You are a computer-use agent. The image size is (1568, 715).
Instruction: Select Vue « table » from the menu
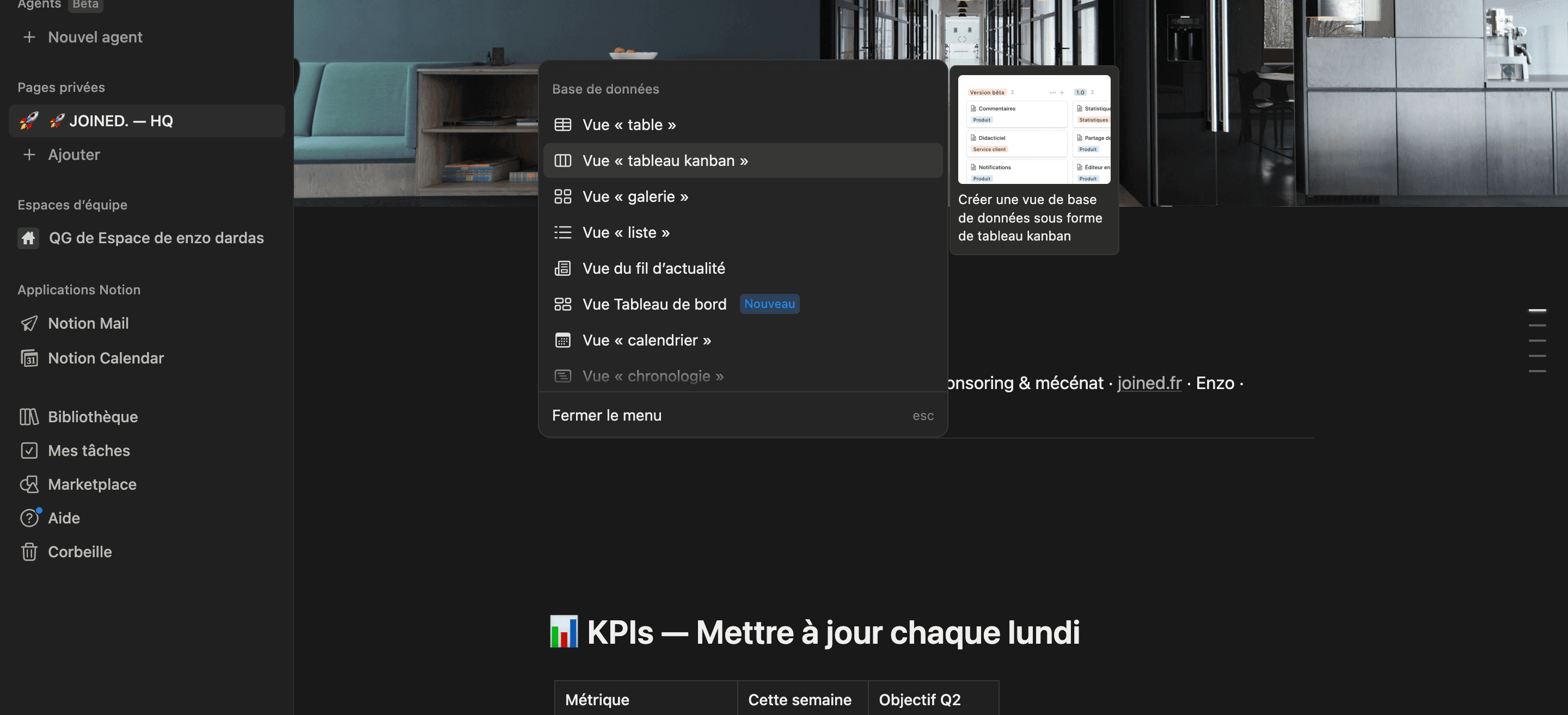[x=629, y=125]
